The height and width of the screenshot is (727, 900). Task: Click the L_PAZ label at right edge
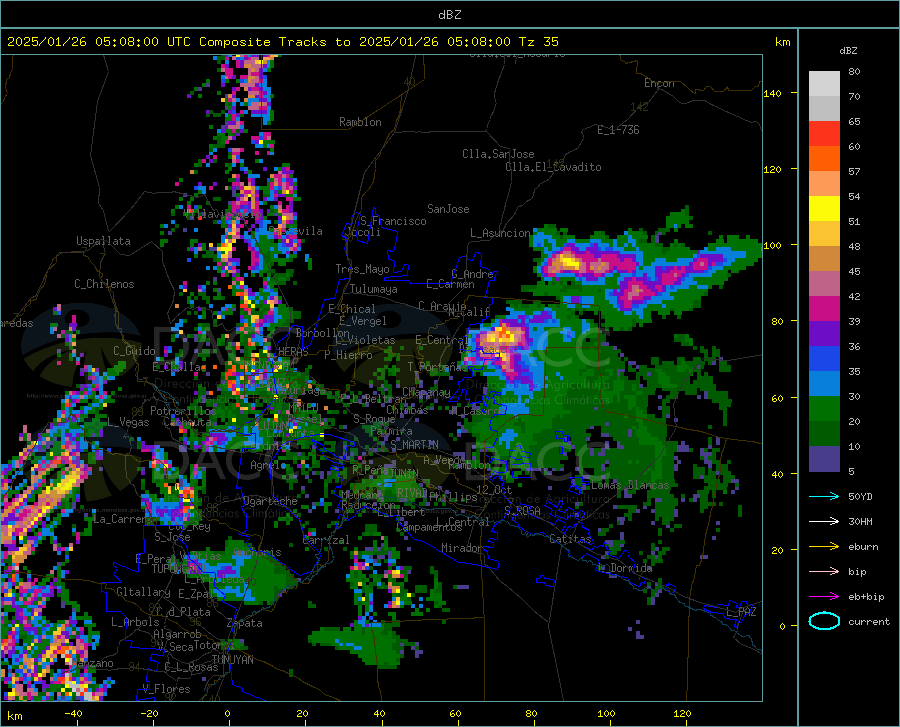tap(741, 612)
